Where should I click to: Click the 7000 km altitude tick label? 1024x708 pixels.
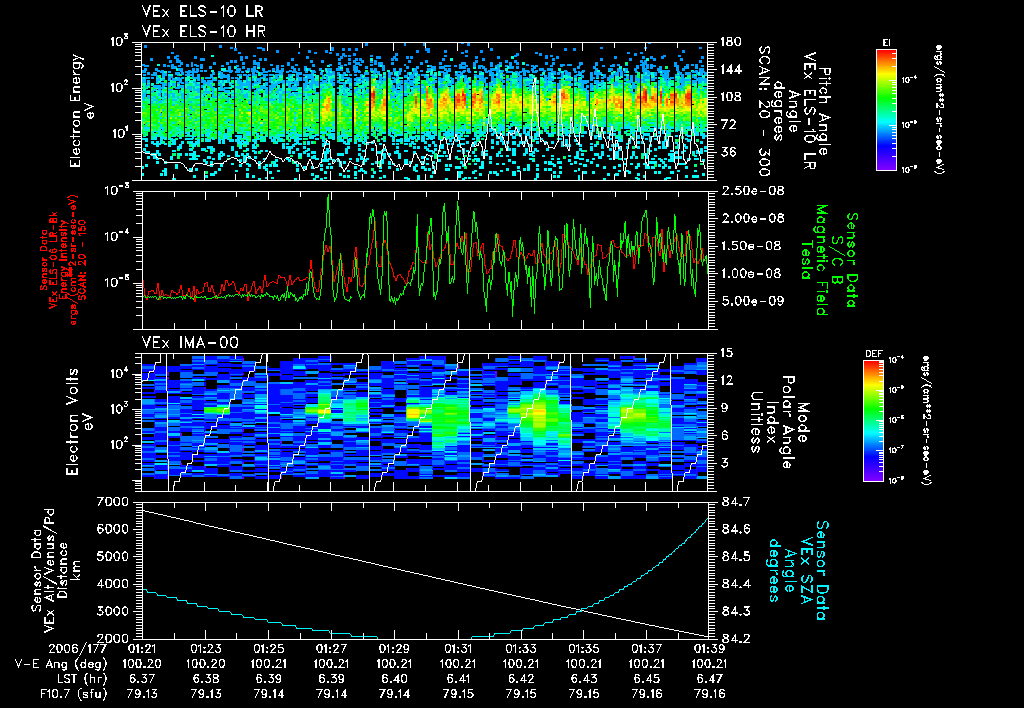(x=113, y=502)
